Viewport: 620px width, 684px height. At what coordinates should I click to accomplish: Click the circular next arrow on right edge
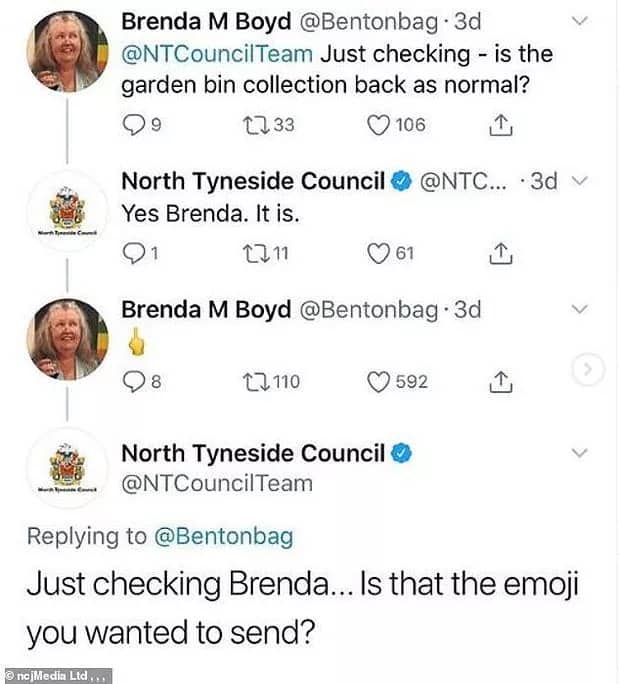click(591, 371)
